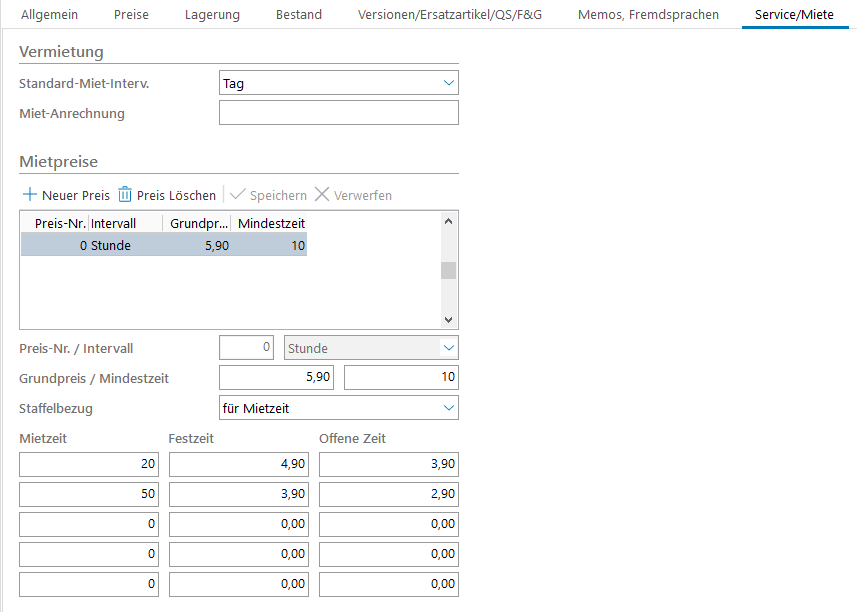Select the Stunde price row in list
The height and width of the screenshot is (612, 857).
(x=164, y=245)
